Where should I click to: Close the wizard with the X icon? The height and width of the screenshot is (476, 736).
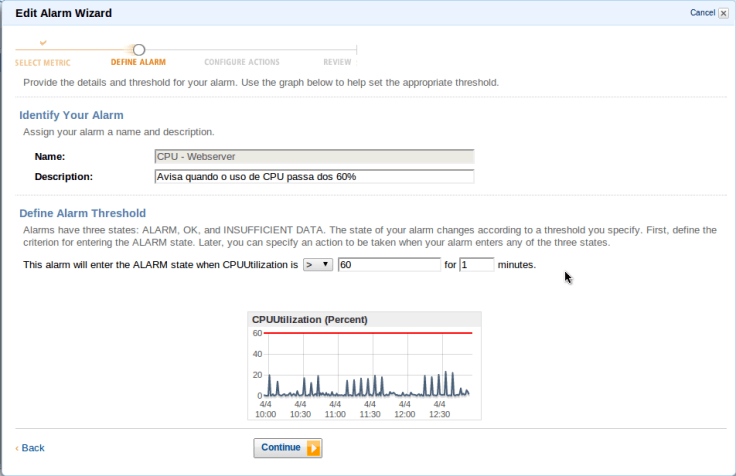723,13
